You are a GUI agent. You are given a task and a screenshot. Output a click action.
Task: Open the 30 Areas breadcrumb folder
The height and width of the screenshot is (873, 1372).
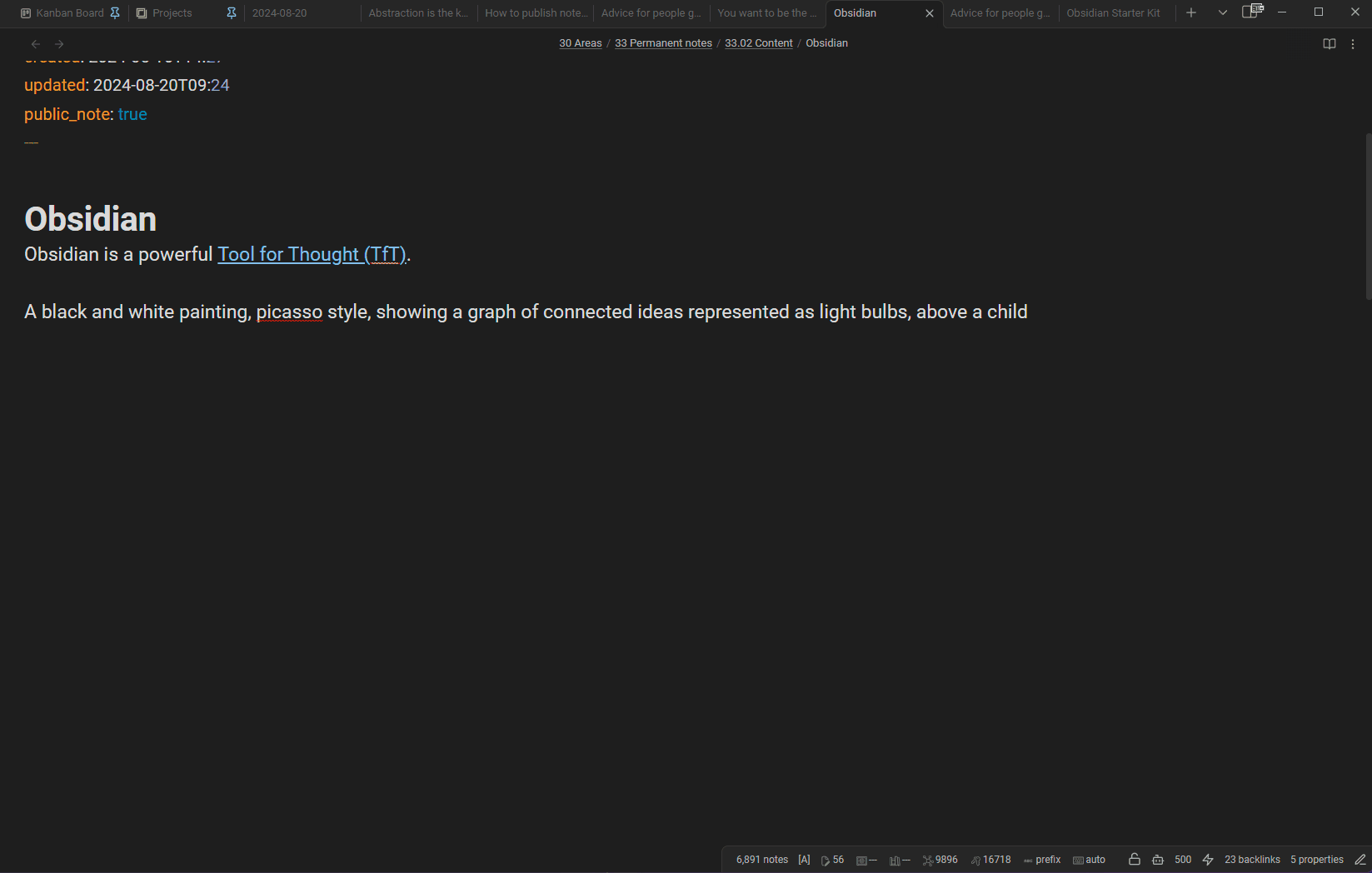click(581, 43)
